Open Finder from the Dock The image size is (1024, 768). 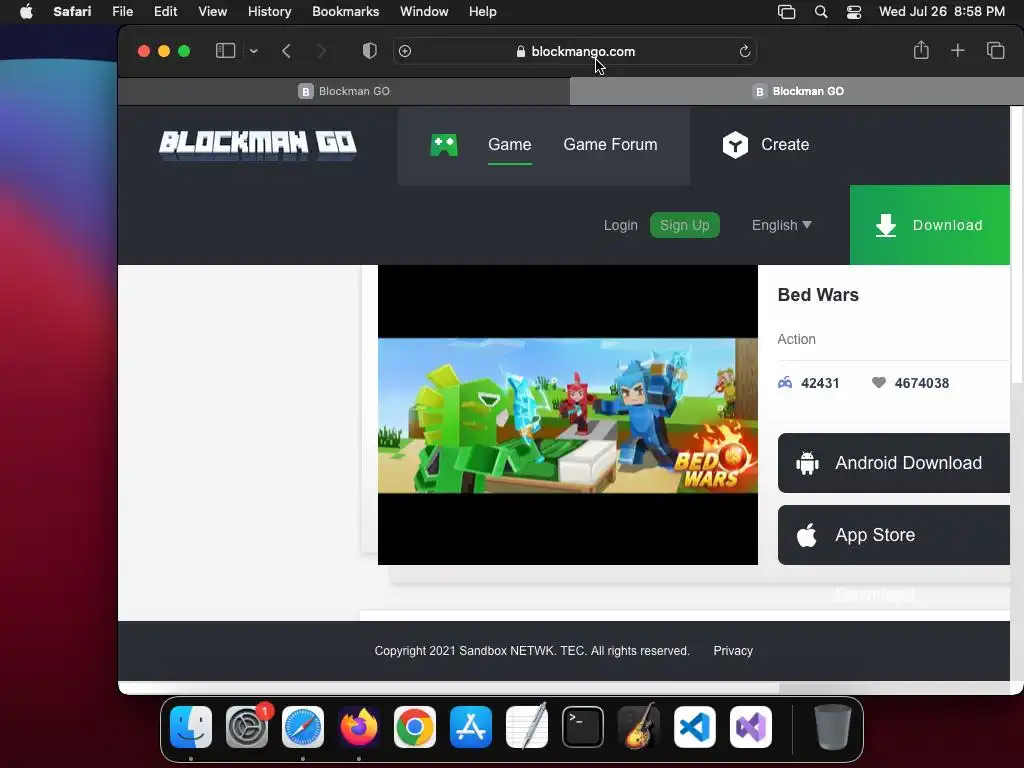(x=191, y=727)
